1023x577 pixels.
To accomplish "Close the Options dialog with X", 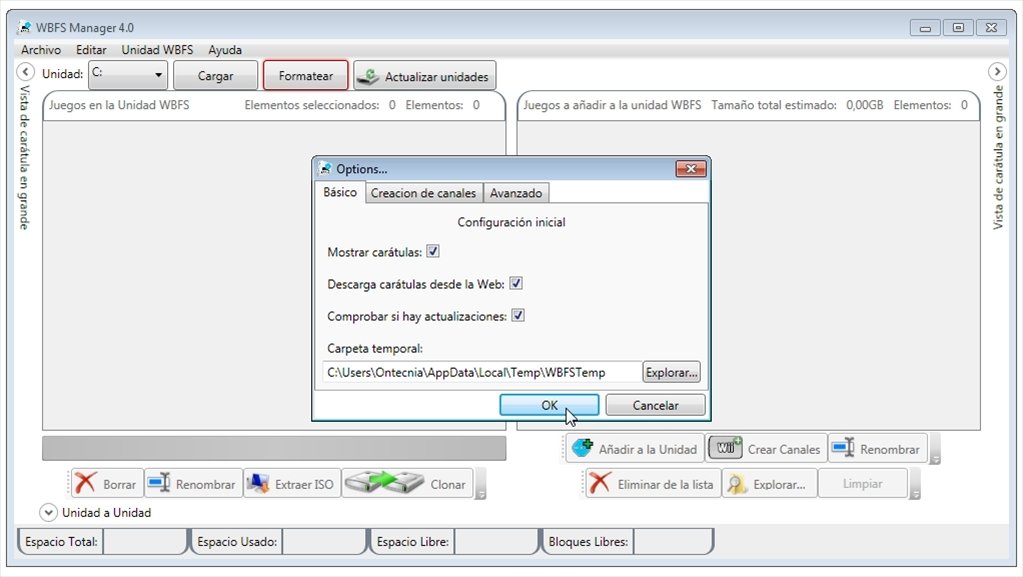I will tap(691, 169).
